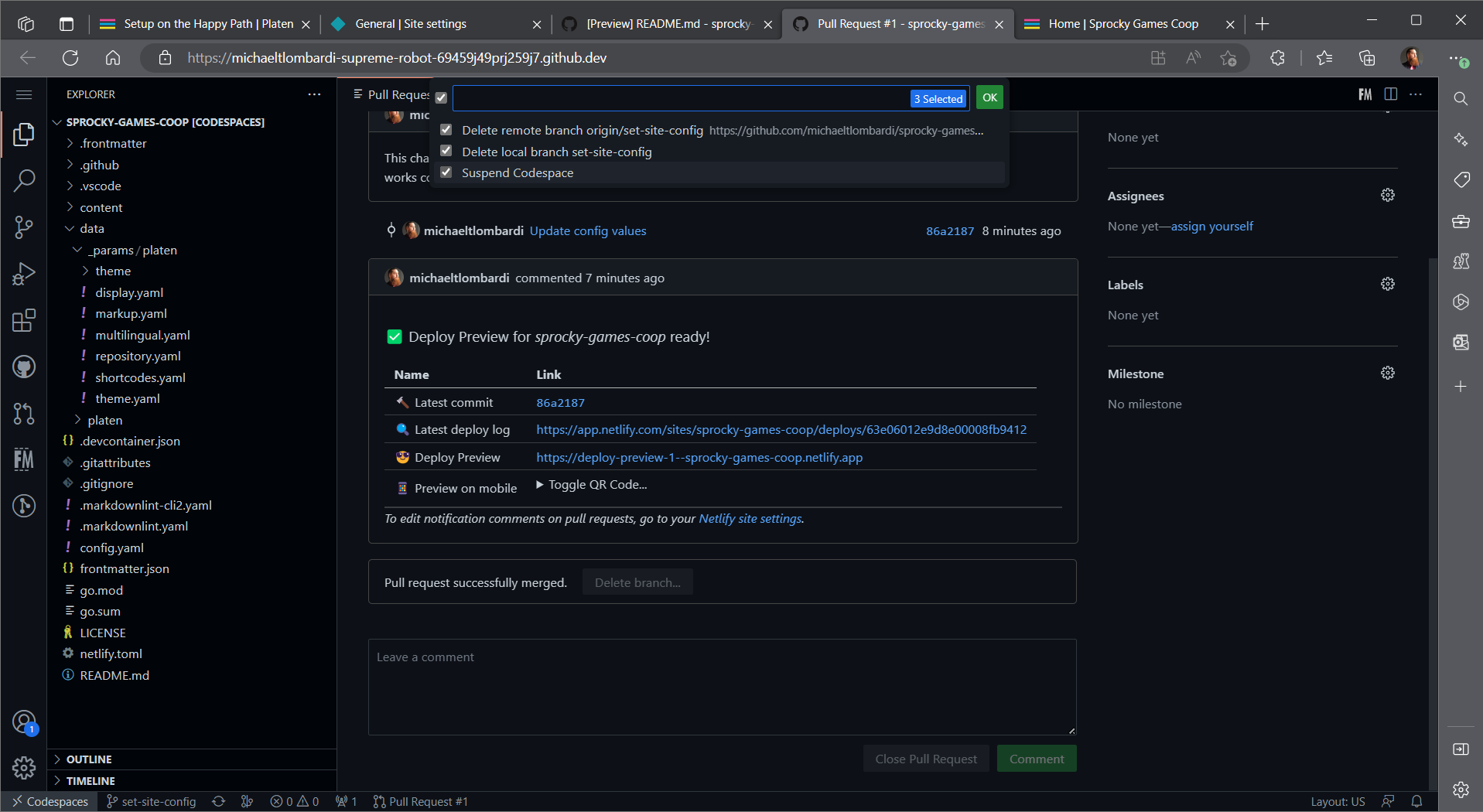Open the Source Control view
Image resolution: width=1483 pixels, height=812 pixels.
24,227
